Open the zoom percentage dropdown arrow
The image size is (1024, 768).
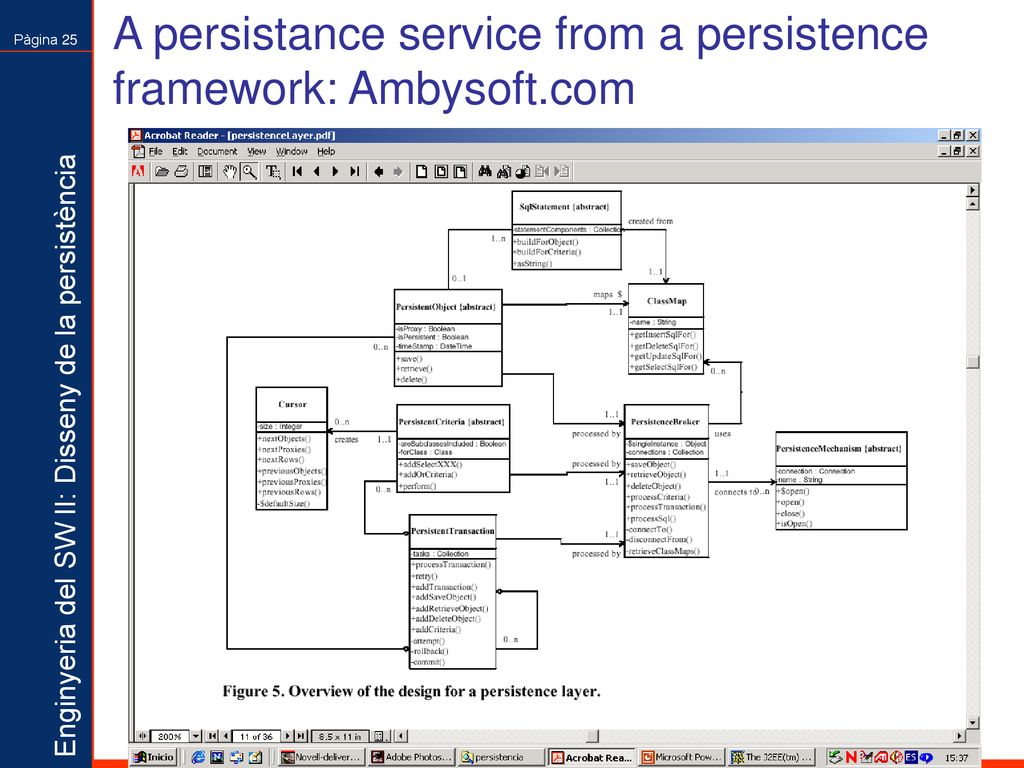click(196, 737)
